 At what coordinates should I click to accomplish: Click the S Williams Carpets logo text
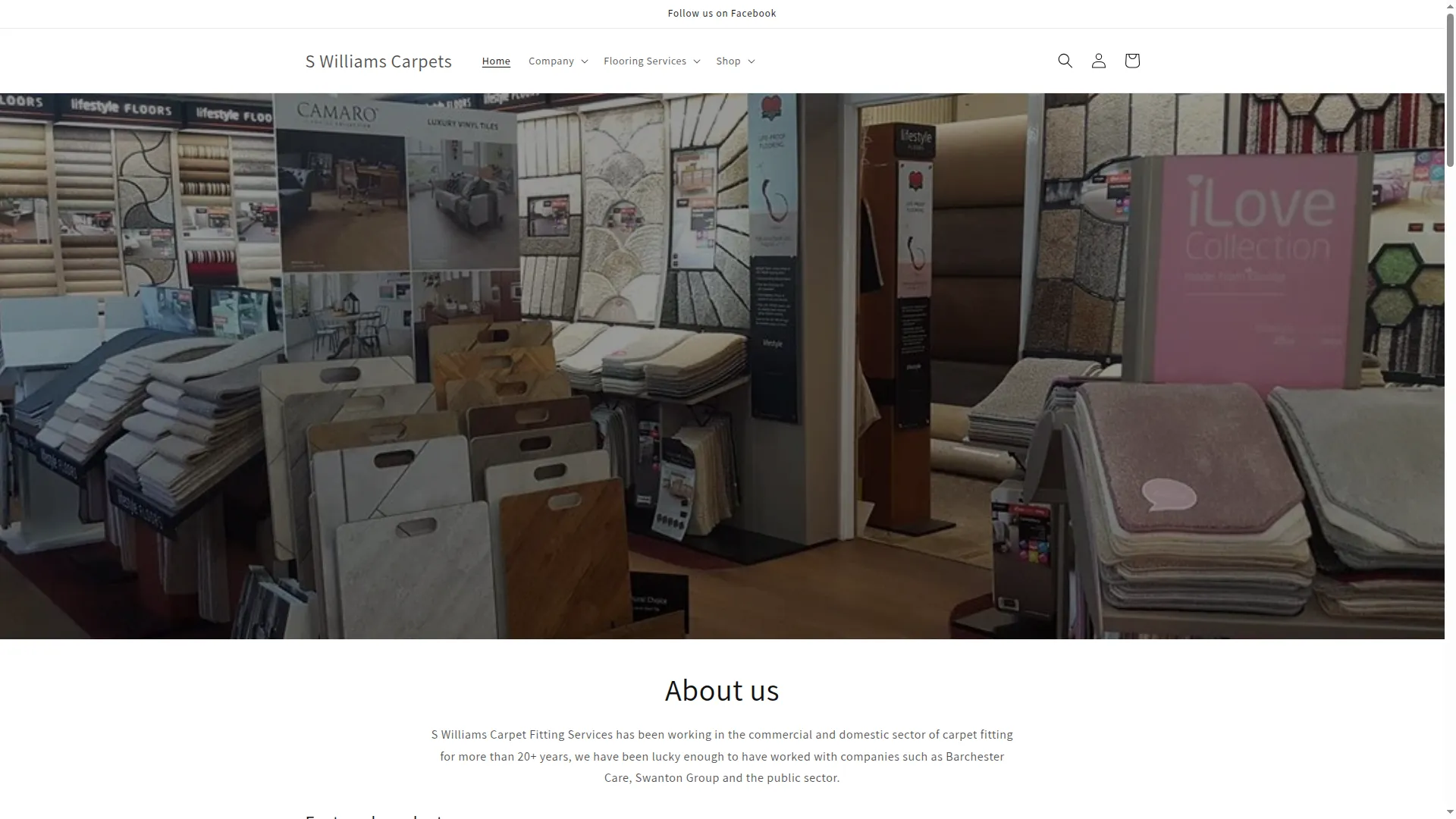tap(378, 61)
